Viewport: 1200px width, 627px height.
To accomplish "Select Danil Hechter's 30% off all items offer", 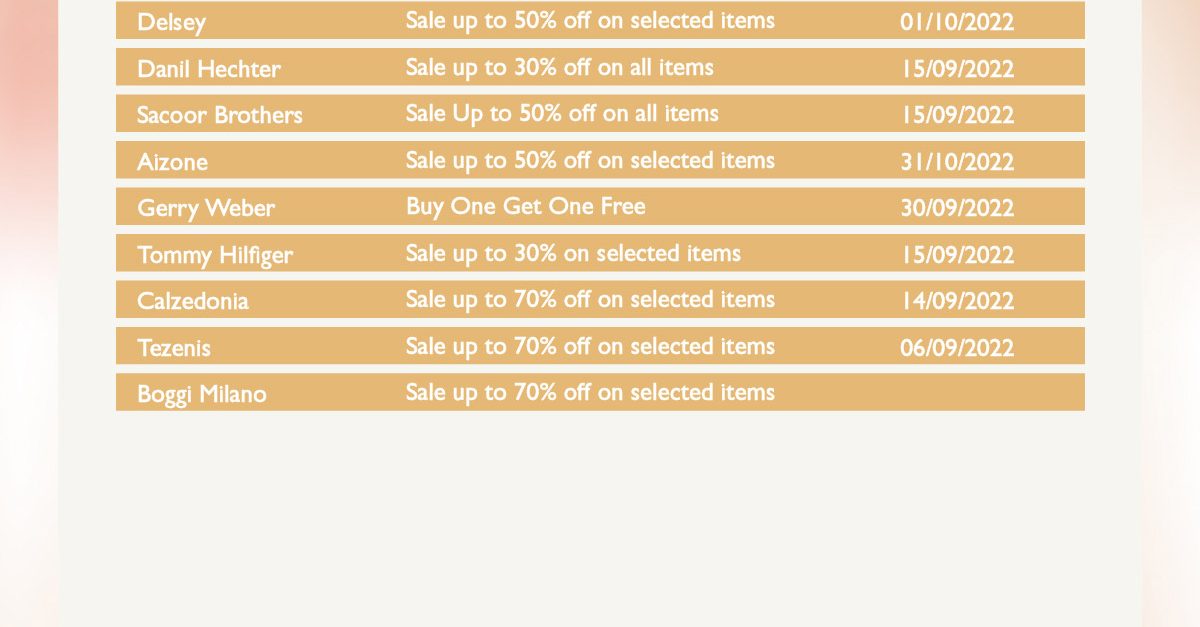I will point(560,67).
